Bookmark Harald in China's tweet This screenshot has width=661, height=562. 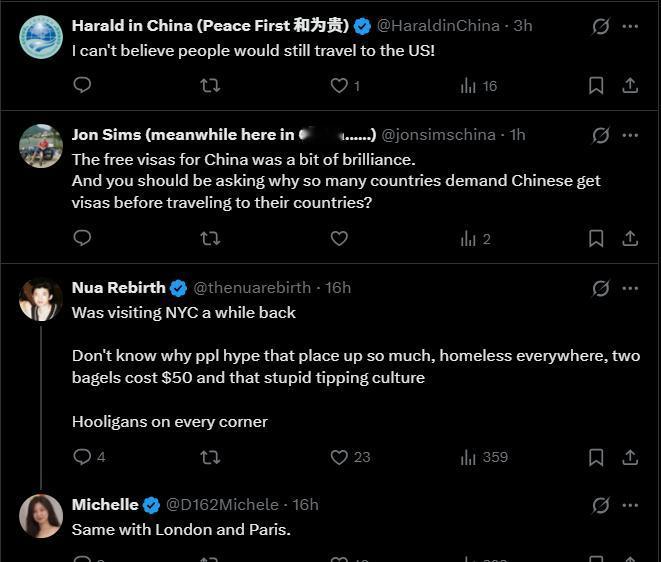click(x=596, y=86)
